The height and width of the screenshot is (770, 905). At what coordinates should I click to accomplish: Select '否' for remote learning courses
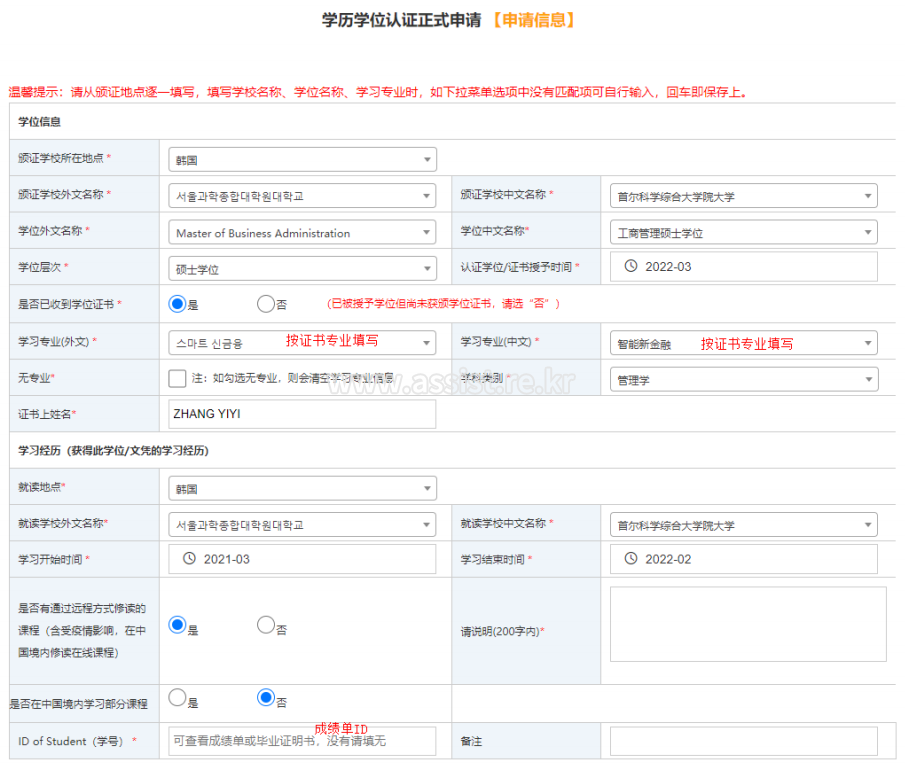point(265,625)
